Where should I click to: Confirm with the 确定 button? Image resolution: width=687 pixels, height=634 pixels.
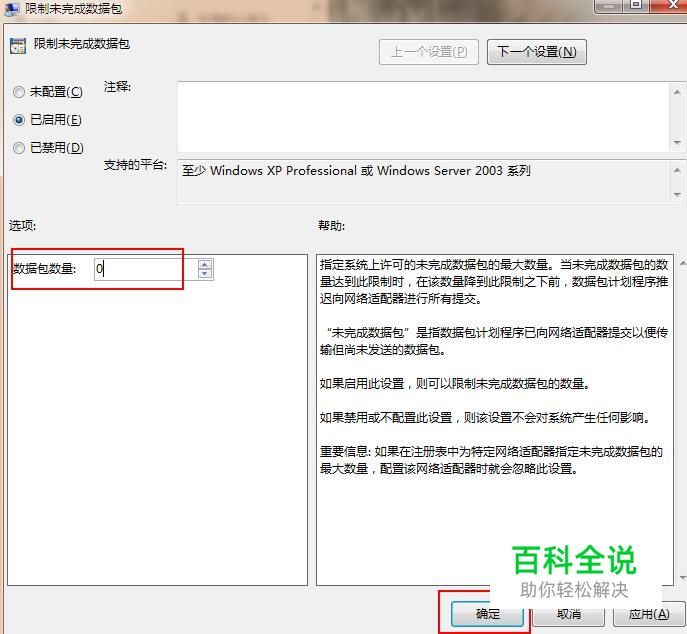(x=487, y=614)
